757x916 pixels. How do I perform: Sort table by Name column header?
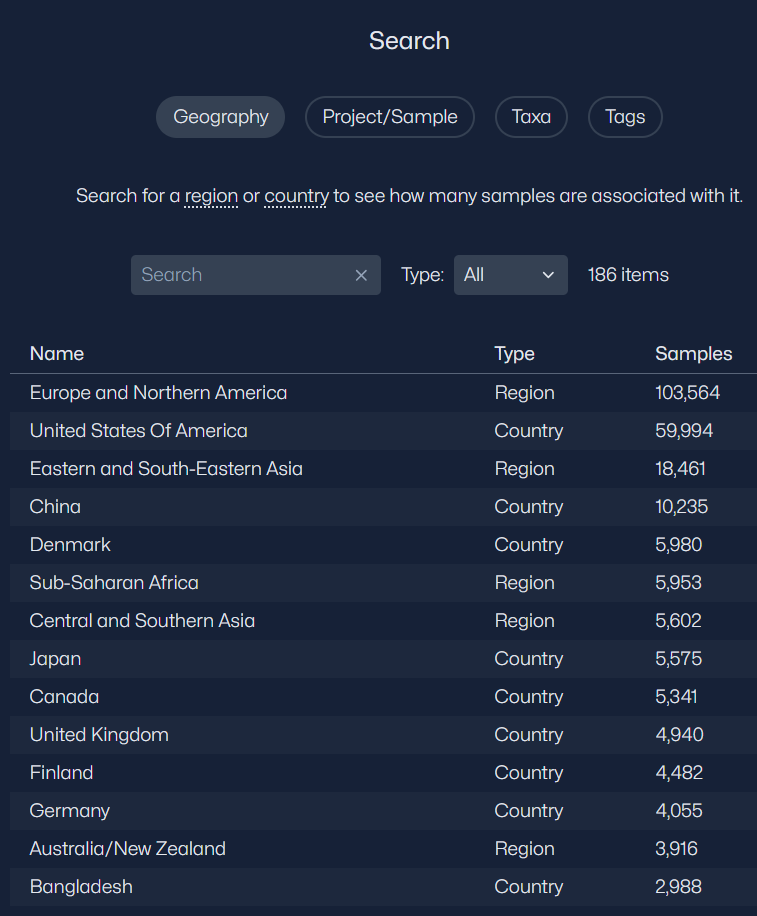click(x=57, y=354)
